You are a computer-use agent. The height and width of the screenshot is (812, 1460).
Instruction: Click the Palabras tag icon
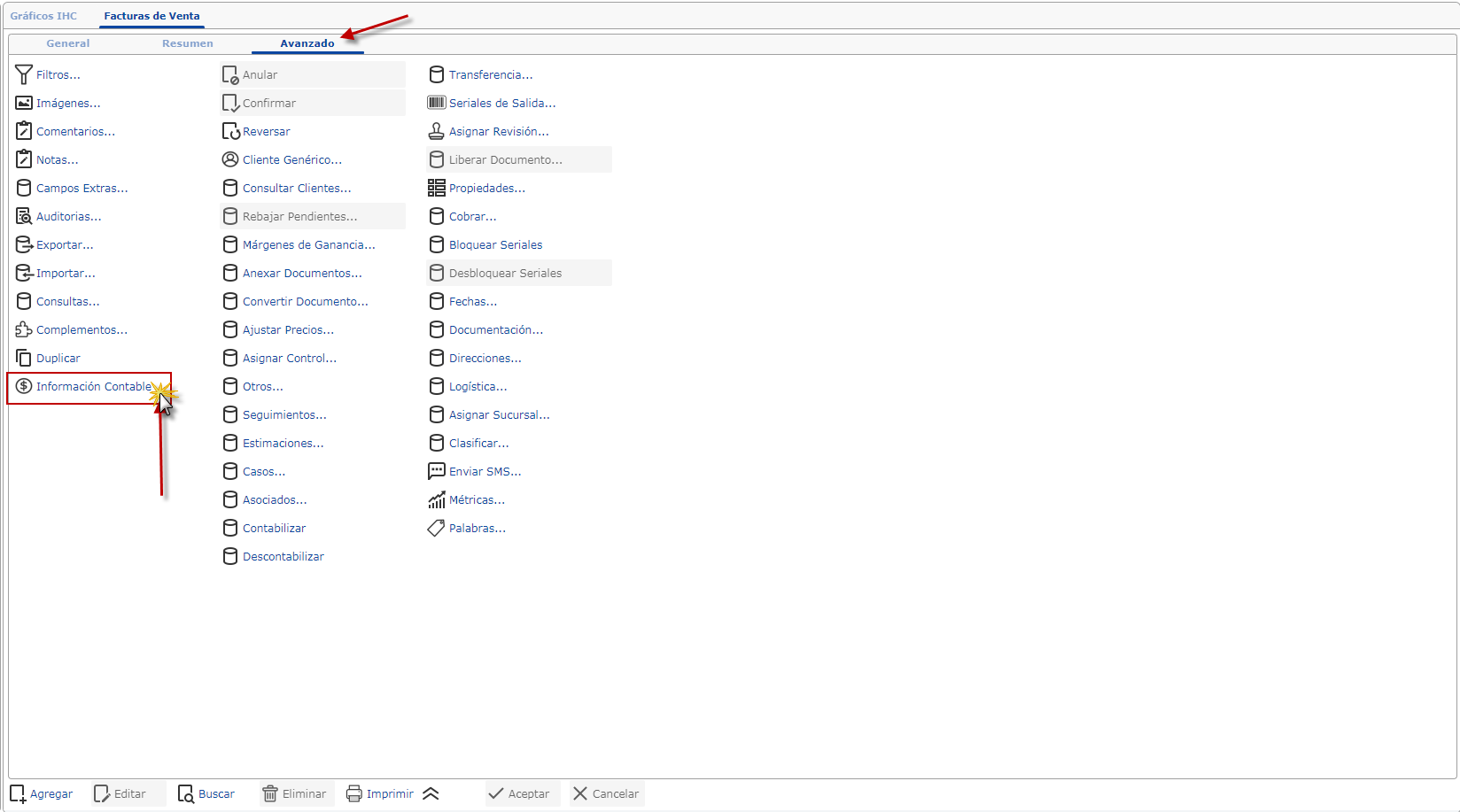(x=437, y=529)
